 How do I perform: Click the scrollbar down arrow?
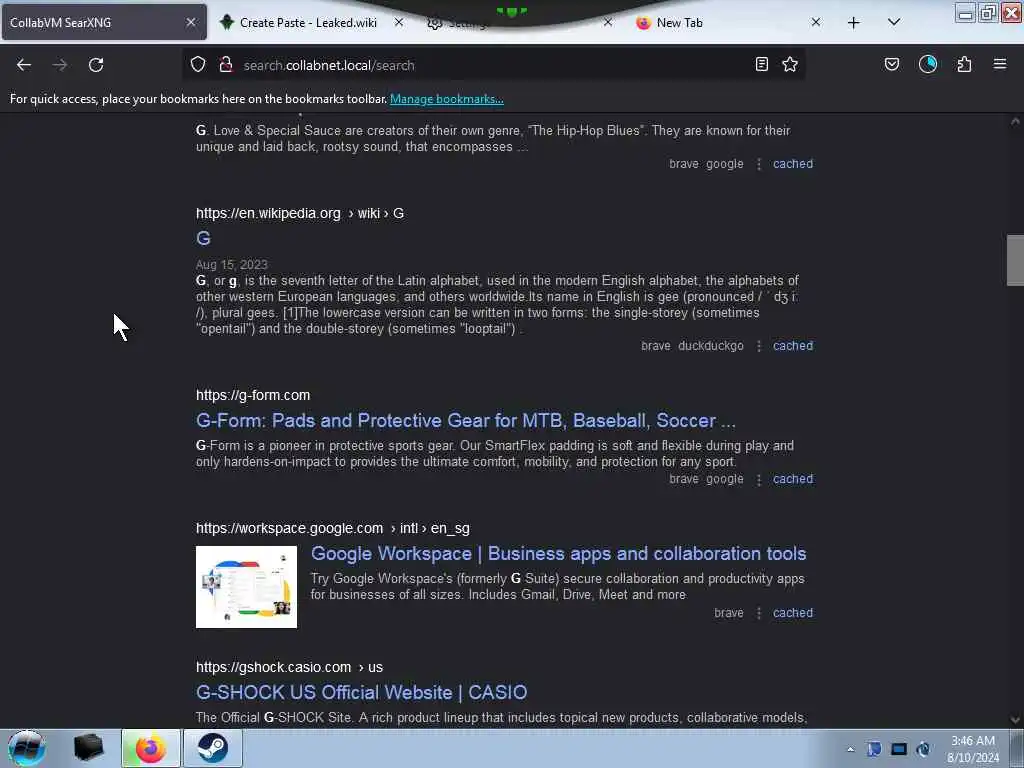coord(1015,720)
